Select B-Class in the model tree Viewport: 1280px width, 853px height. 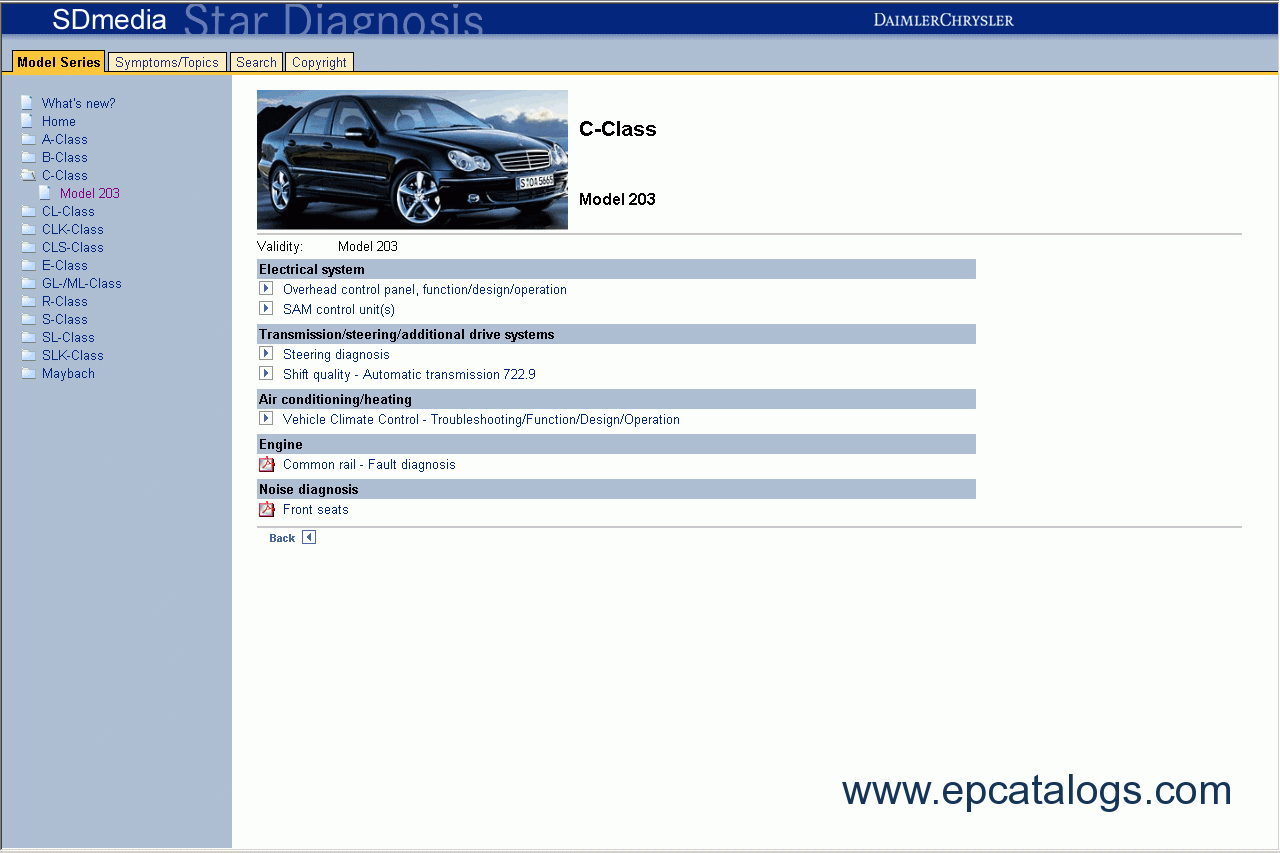coord(65,157)
